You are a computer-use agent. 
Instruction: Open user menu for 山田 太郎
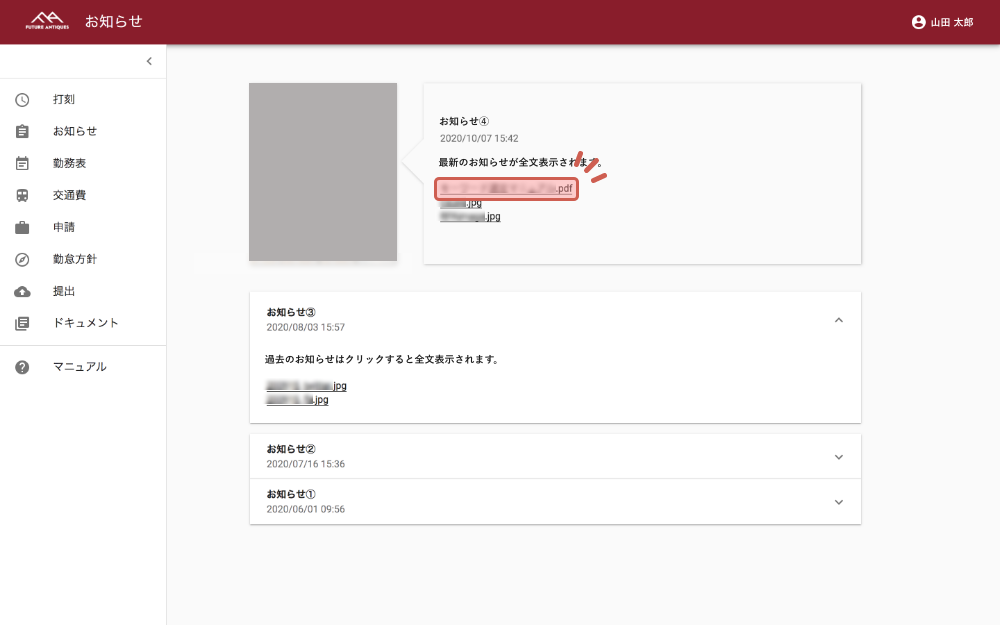click(941, 22)
